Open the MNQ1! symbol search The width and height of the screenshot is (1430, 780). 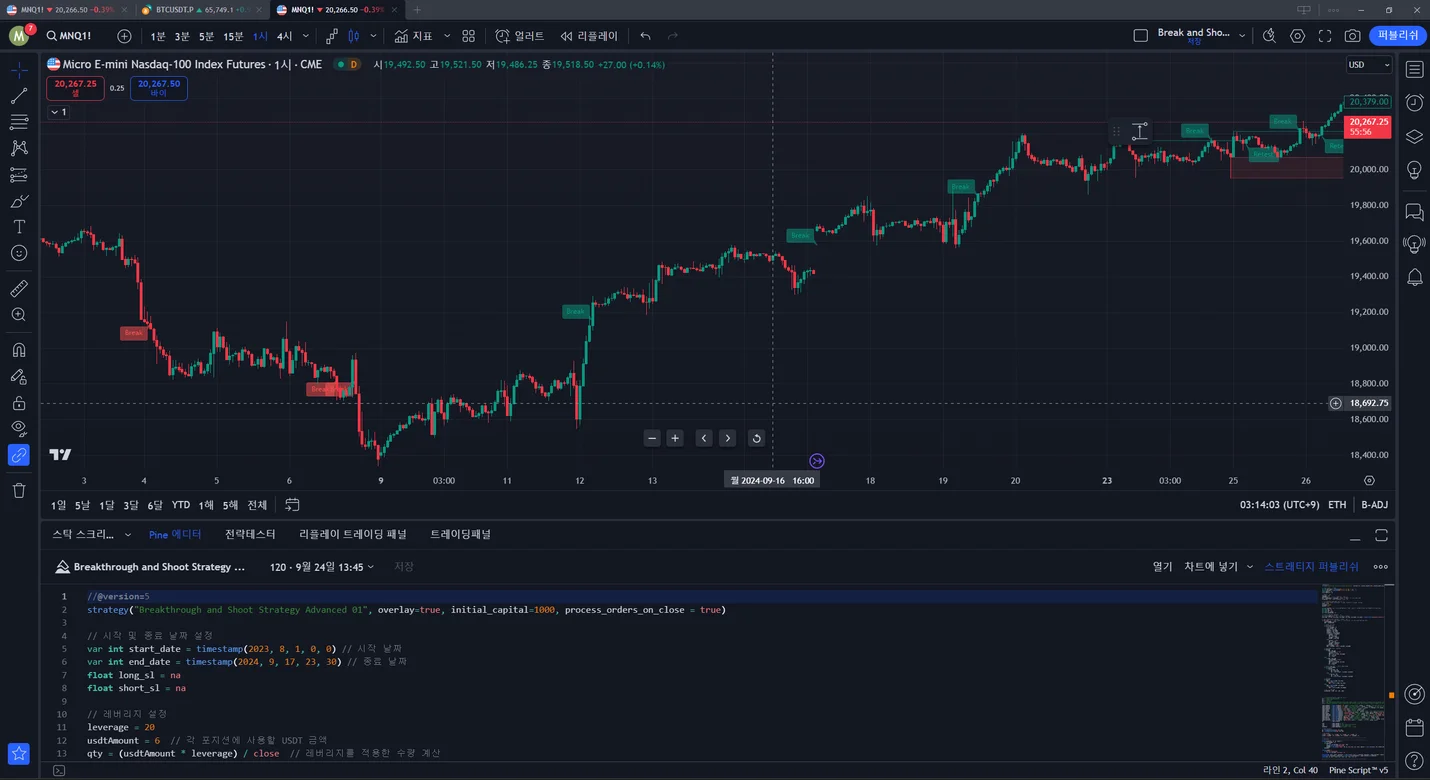[x=68, y=36]
